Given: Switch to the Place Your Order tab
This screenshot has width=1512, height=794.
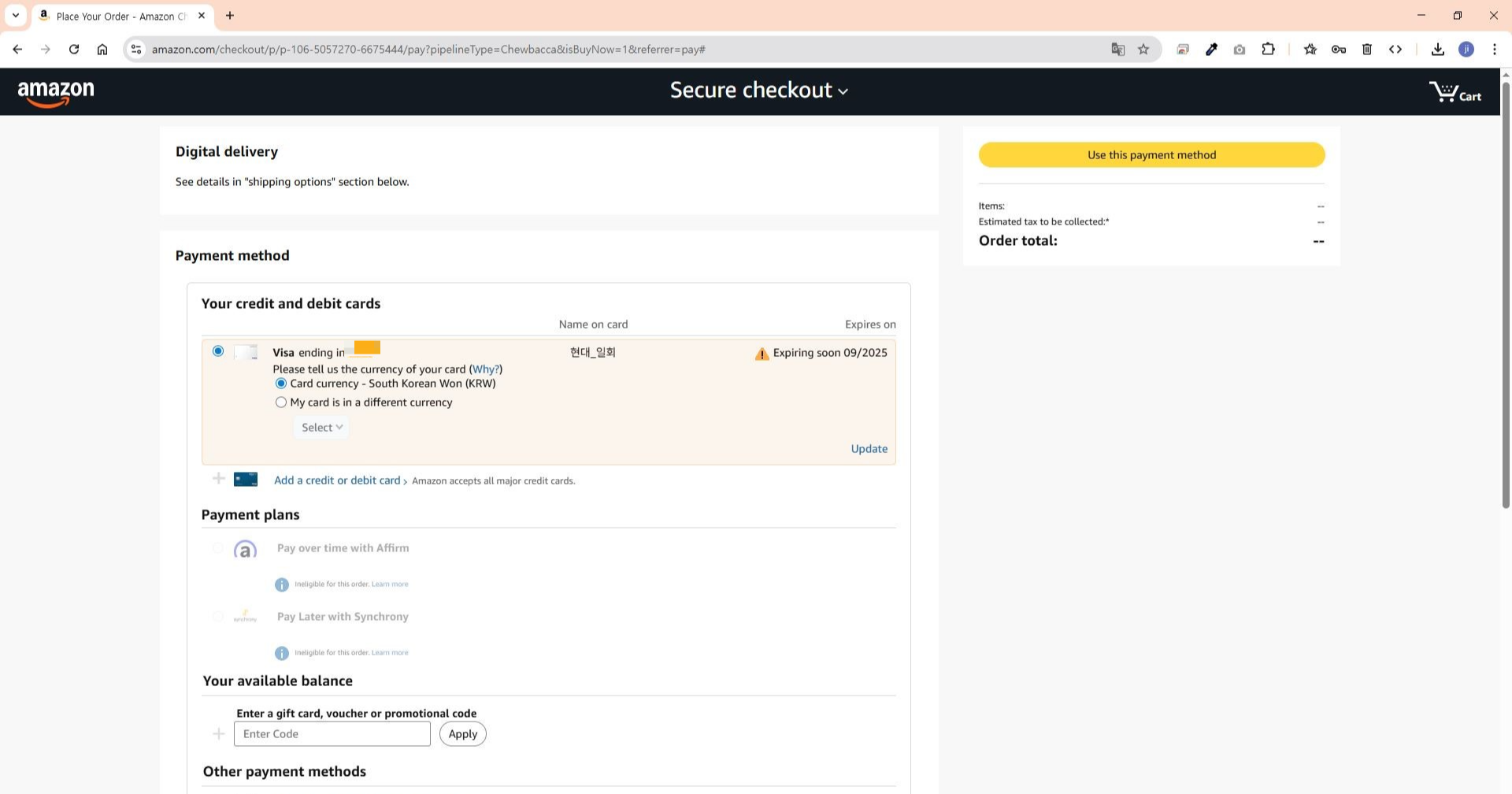Looking at the screenshot, I should [121, 16].
